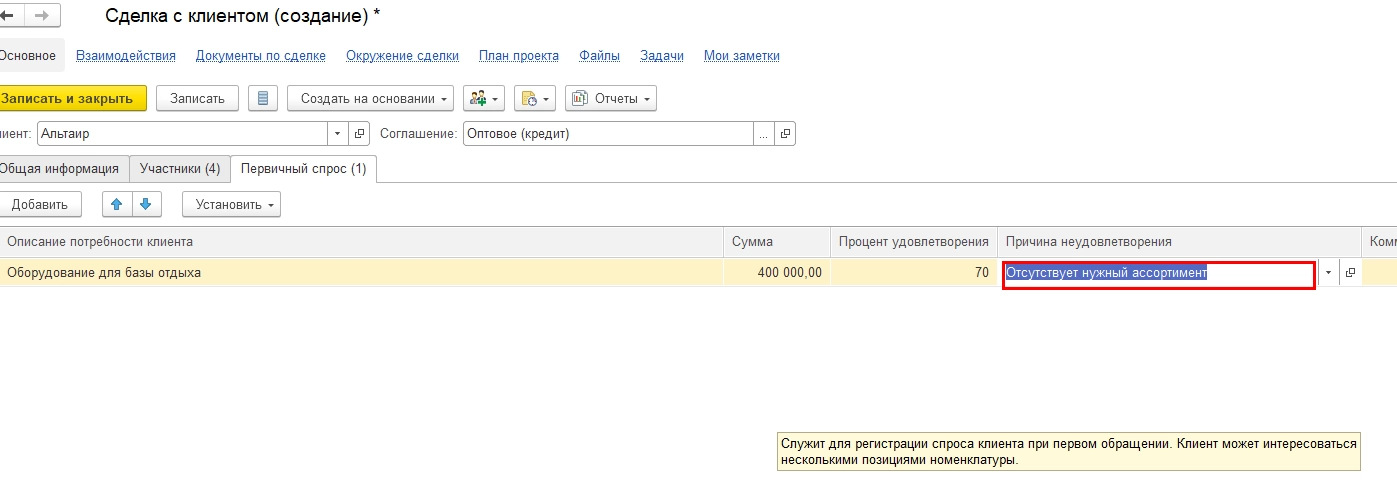Open the Задачи link

pos(662,56)
